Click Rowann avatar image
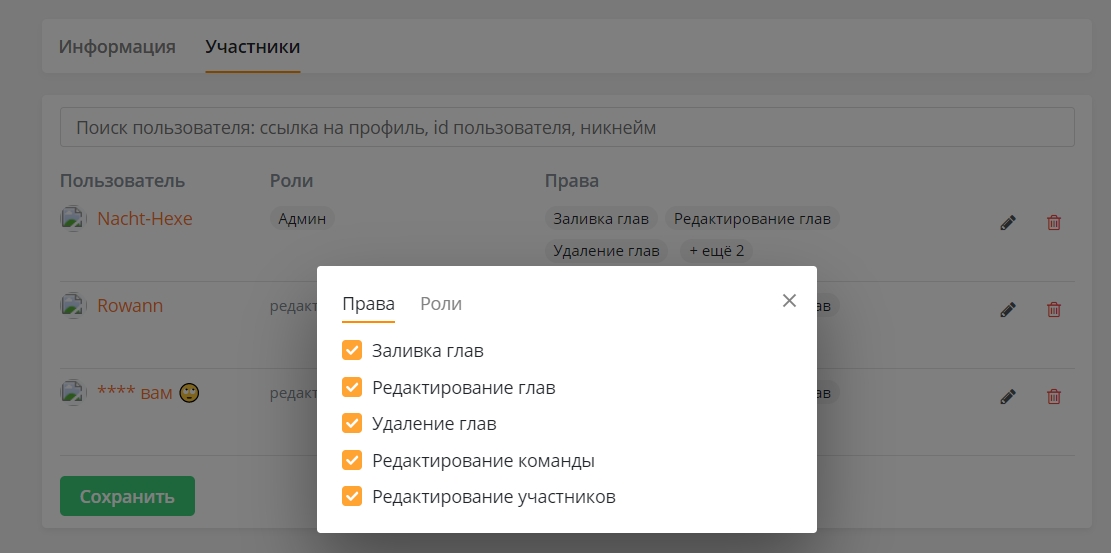Image resolution: width=1111 pixels, height=553 pixels. (x=73, y=306)
